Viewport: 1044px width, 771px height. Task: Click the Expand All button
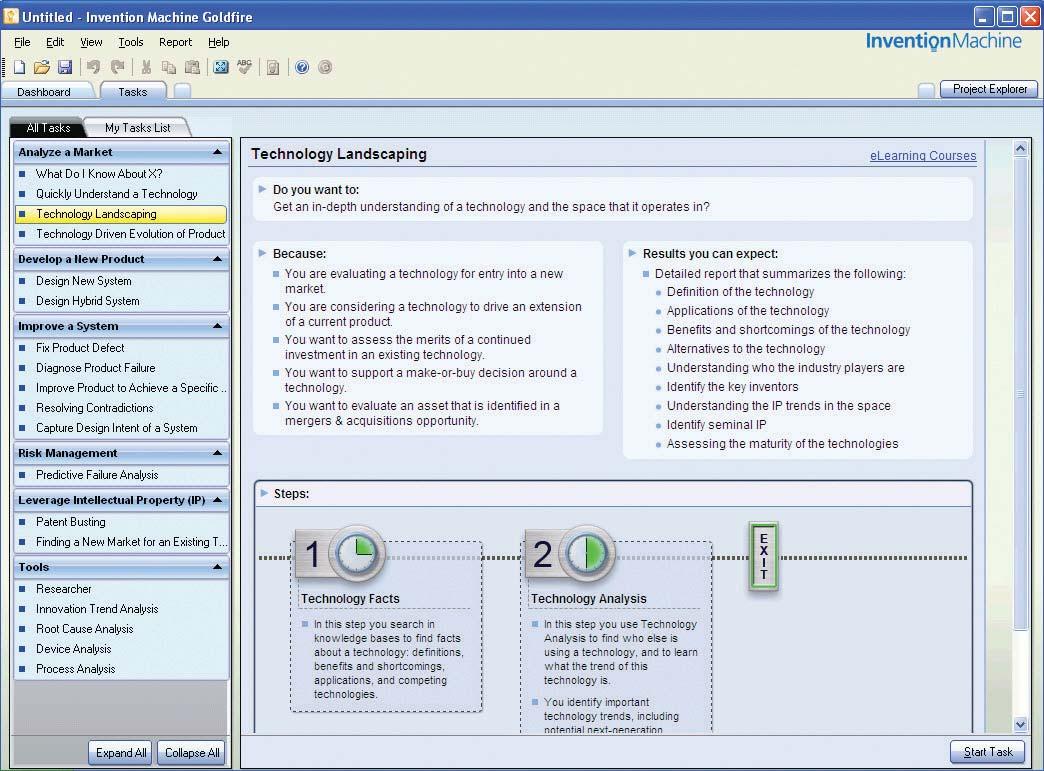tap(121, 753)
